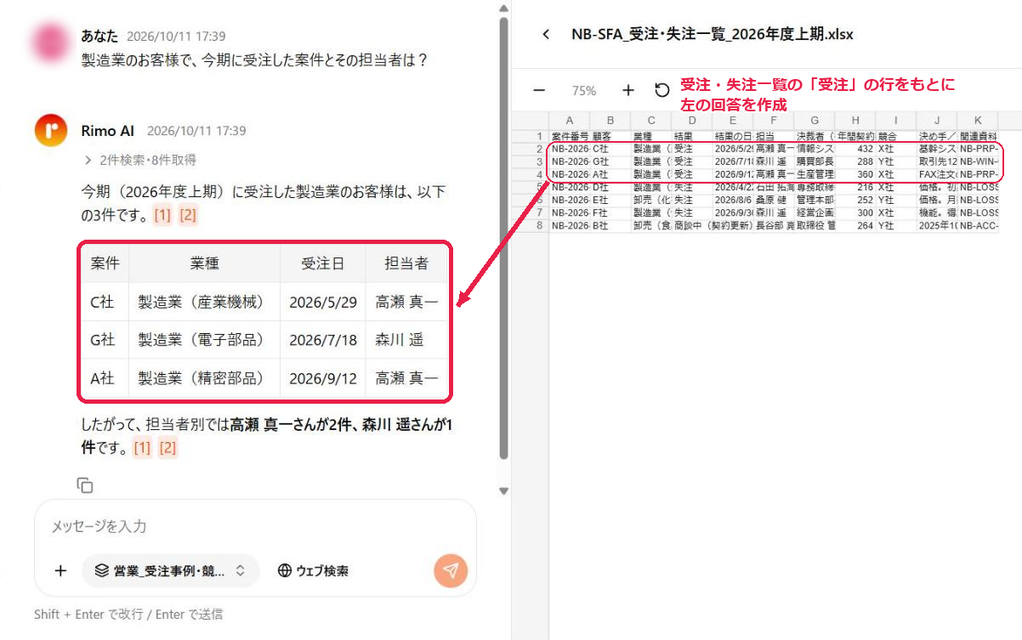The width and height of the screenshot is (1022, 640).
Task: Click the A社 cell in the answer table
Action: [105, 378]
